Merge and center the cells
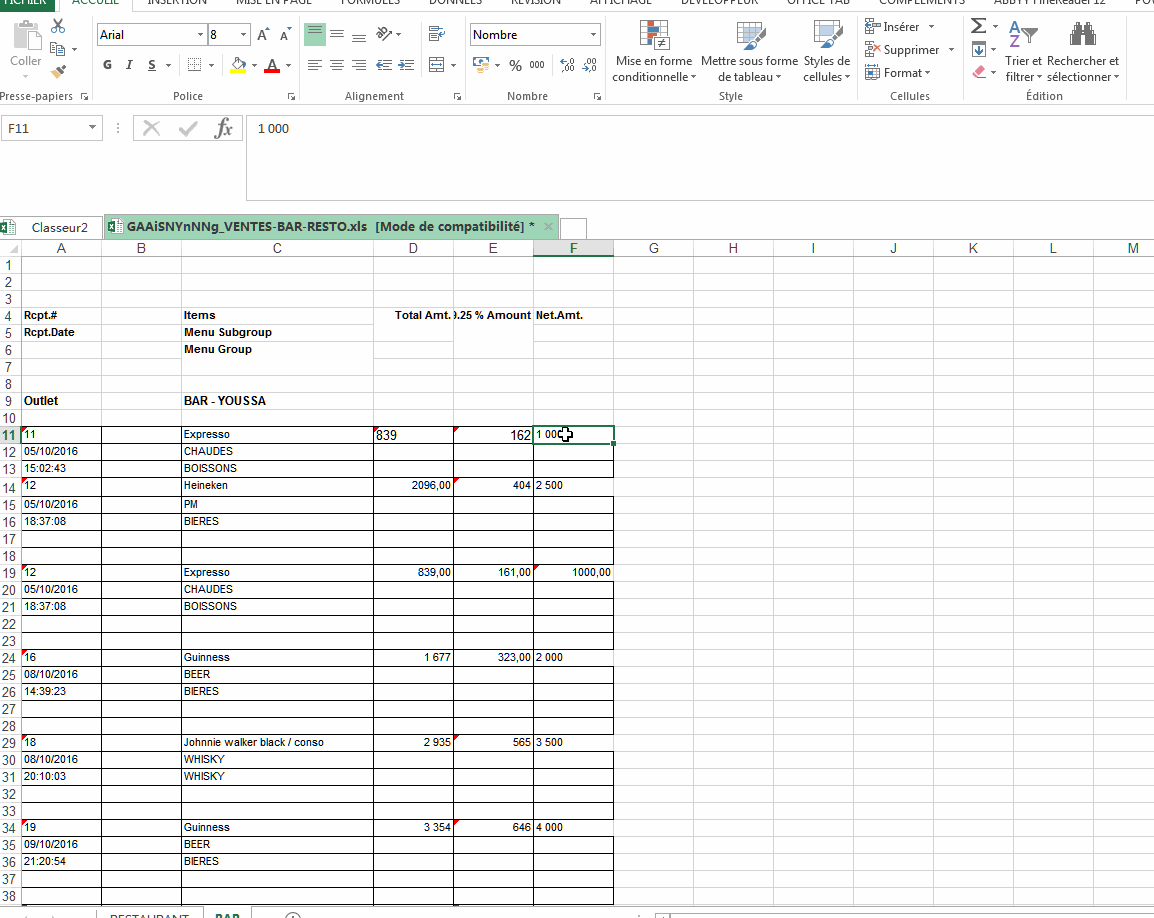 436,65
